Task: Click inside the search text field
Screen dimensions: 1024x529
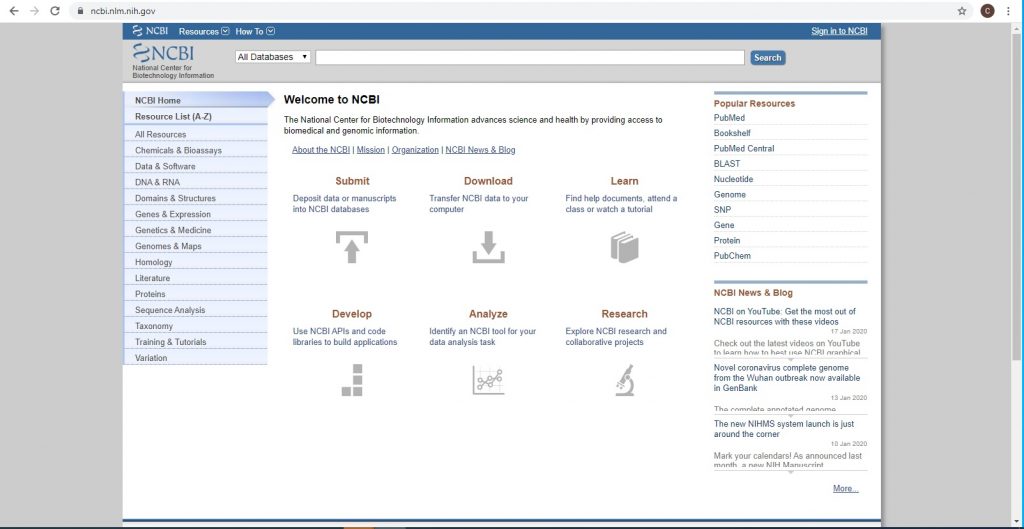Action: pos(530,57)
